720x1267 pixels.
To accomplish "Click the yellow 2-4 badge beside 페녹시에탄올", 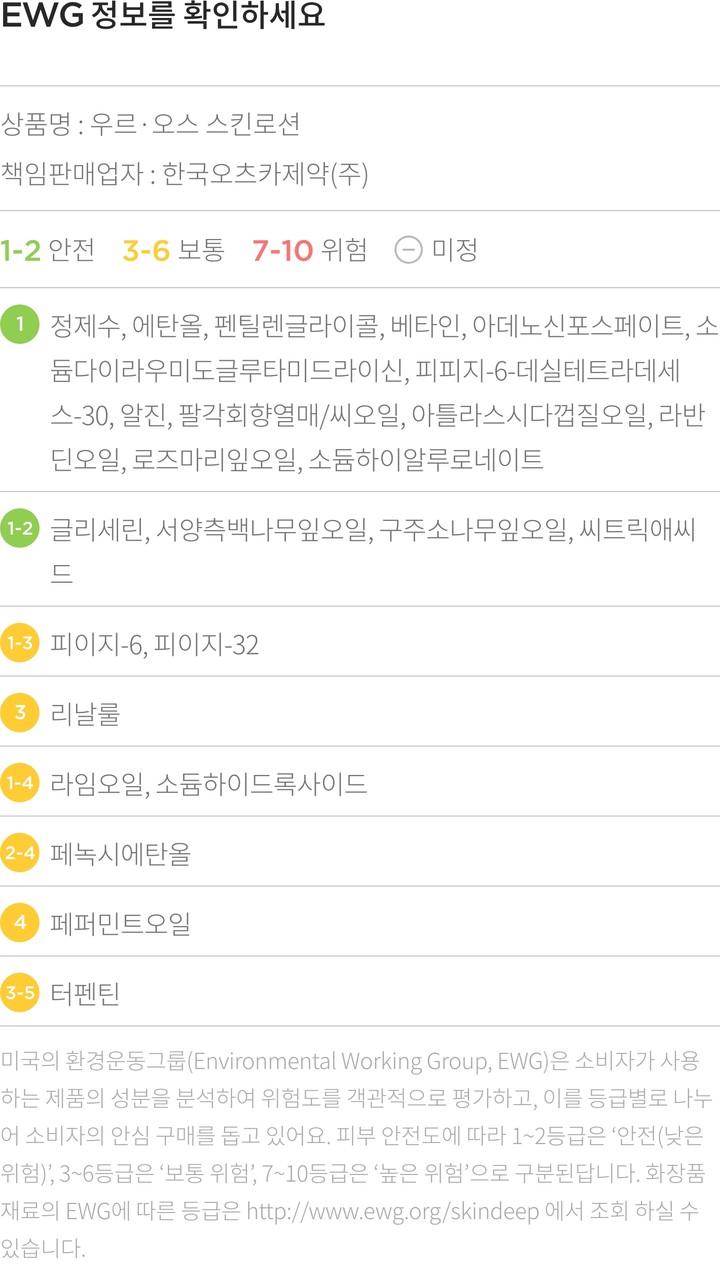I will [x=20, y=854].
